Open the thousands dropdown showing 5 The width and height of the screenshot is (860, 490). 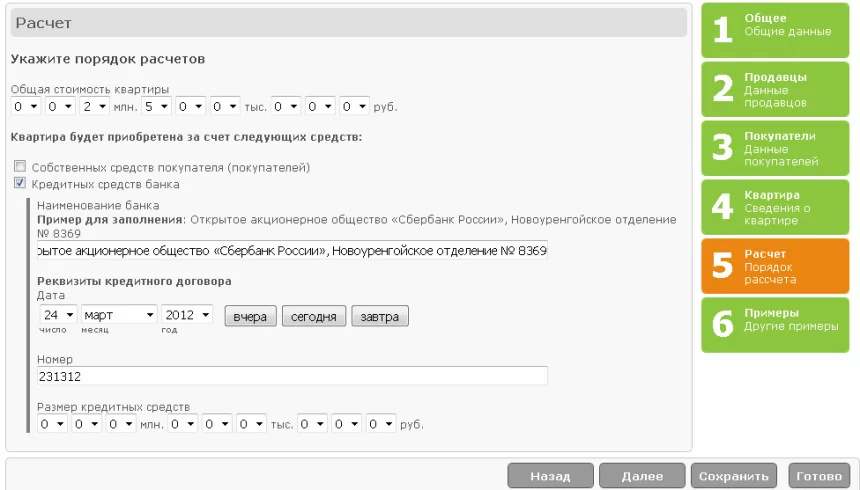[x=156, y=106]
